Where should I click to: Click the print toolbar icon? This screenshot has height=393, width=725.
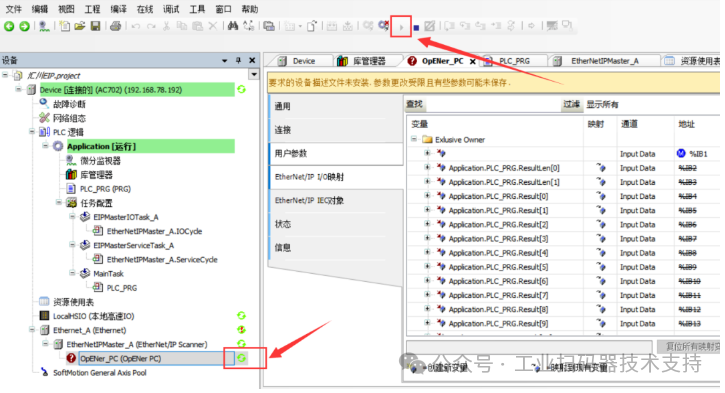click(116, 26)
